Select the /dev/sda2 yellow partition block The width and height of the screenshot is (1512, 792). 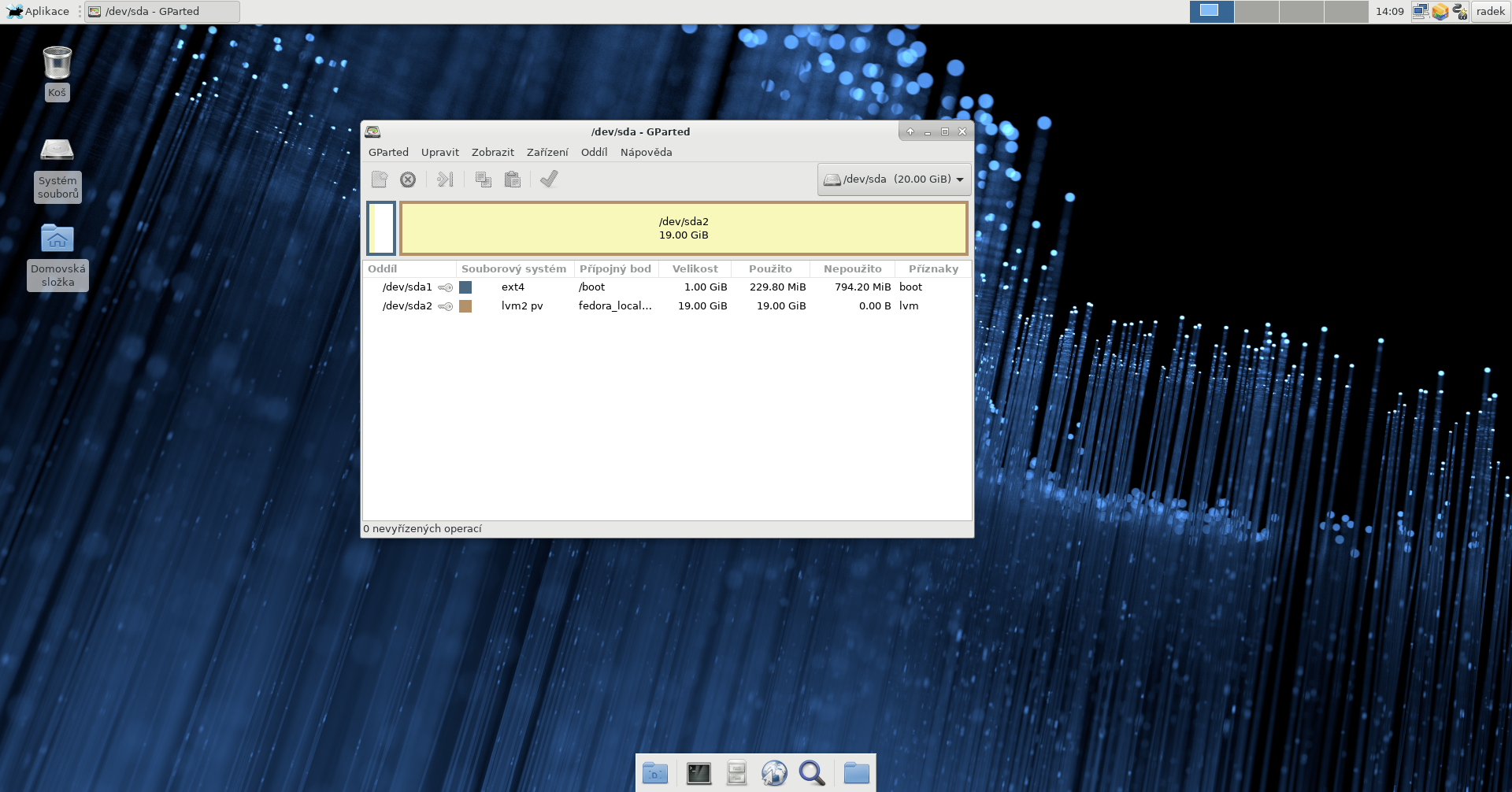(684, 228)
